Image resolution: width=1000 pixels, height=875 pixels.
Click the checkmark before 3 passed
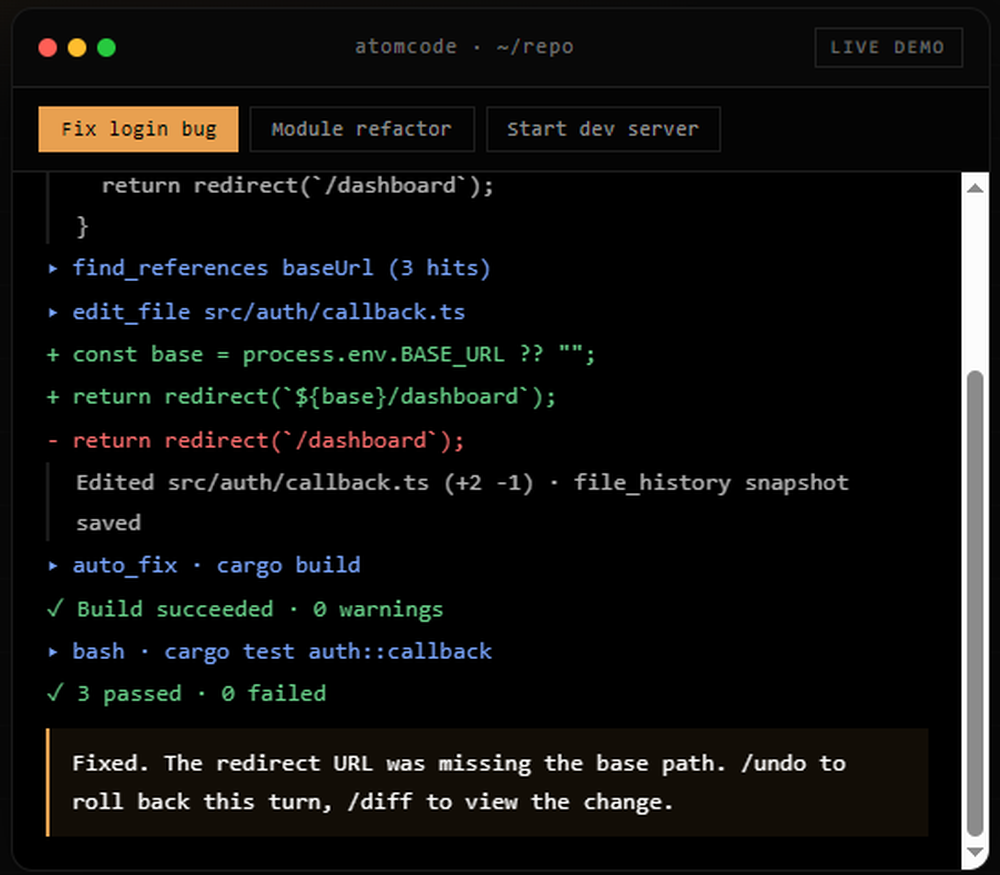(x=55, y=693)
